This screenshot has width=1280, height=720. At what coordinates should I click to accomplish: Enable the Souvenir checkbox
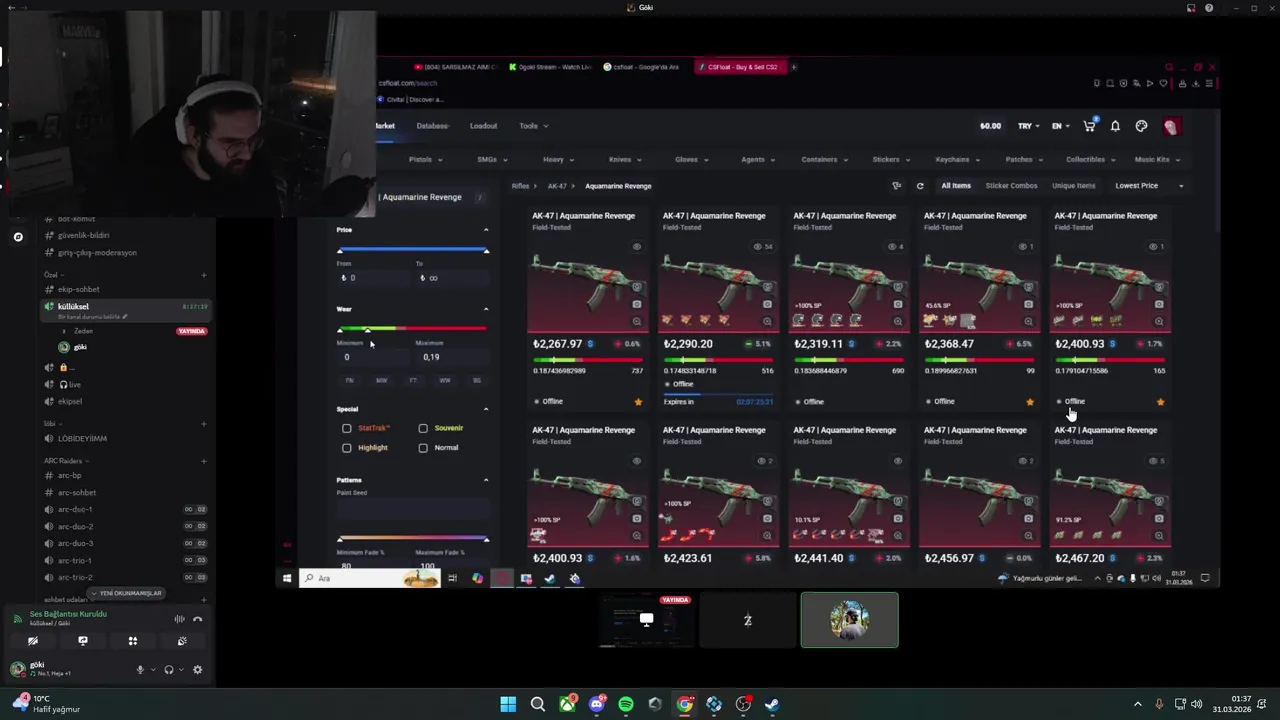point(423,428)
